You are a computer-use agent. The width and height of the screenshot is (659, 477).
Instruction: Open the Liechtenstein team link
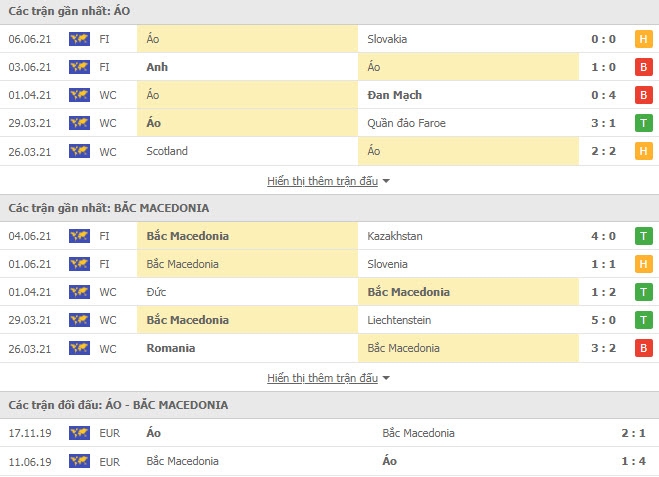point(399,320)
